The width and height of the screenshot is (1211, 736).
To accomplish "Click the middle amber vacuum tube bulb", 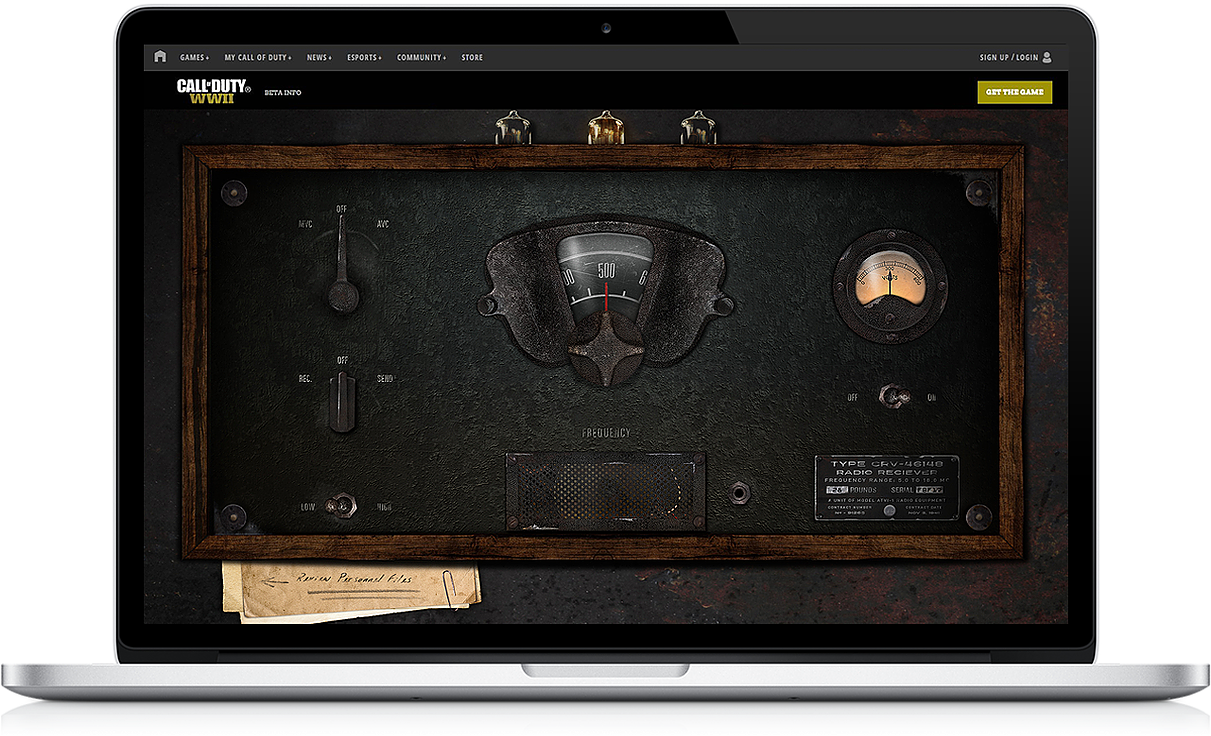I will (604, 127).
